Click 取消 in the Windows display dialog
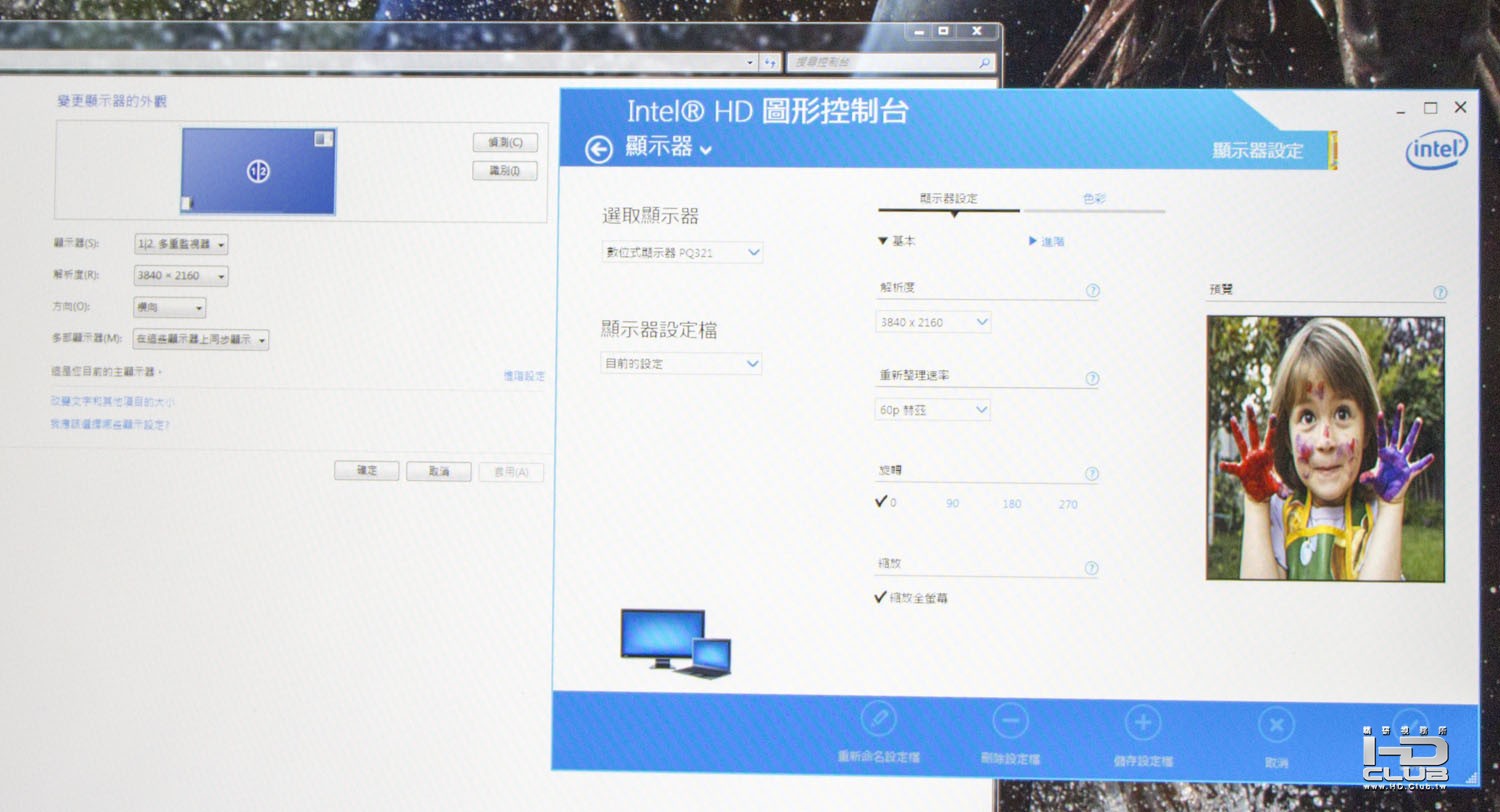Image resolution: width=1500 pixels, height=812 pixels. click(439, 472)
